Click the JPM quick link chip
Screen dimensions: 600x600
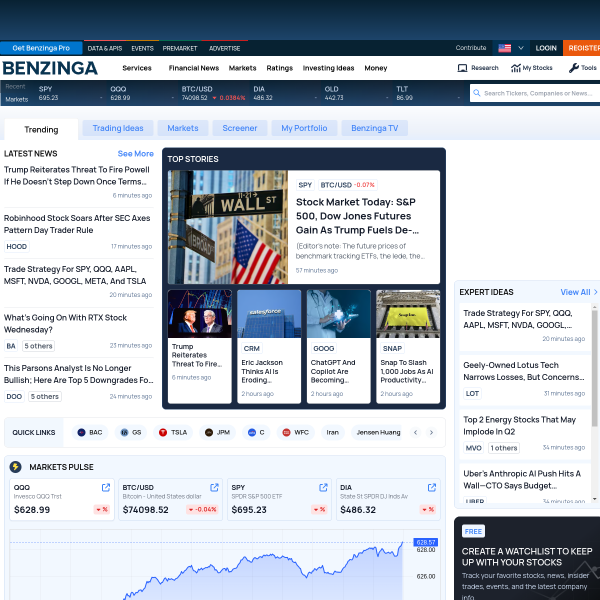[x=217, y=432]
